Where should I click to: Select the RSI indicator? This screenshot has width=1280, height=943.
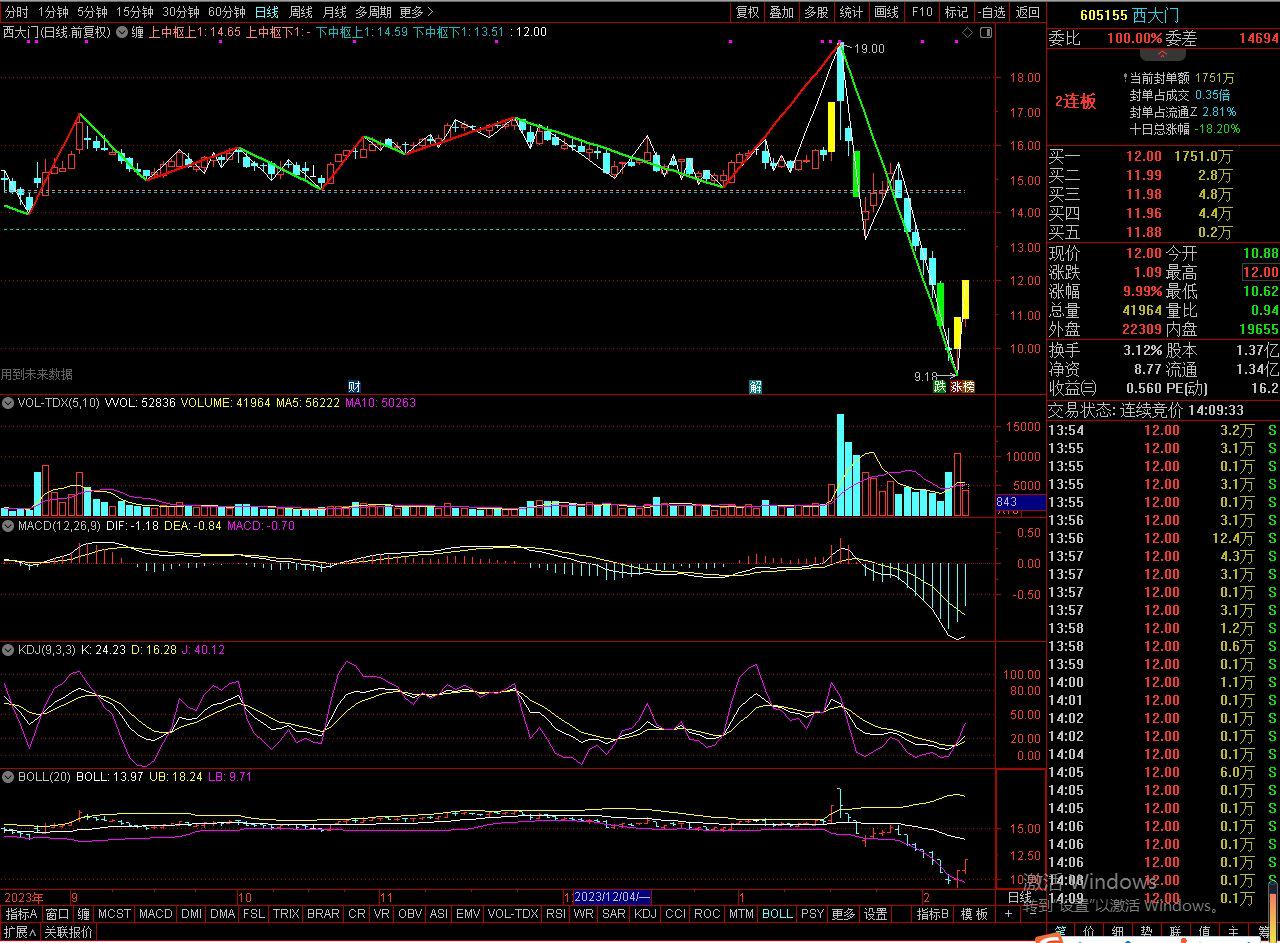[556, 914]
